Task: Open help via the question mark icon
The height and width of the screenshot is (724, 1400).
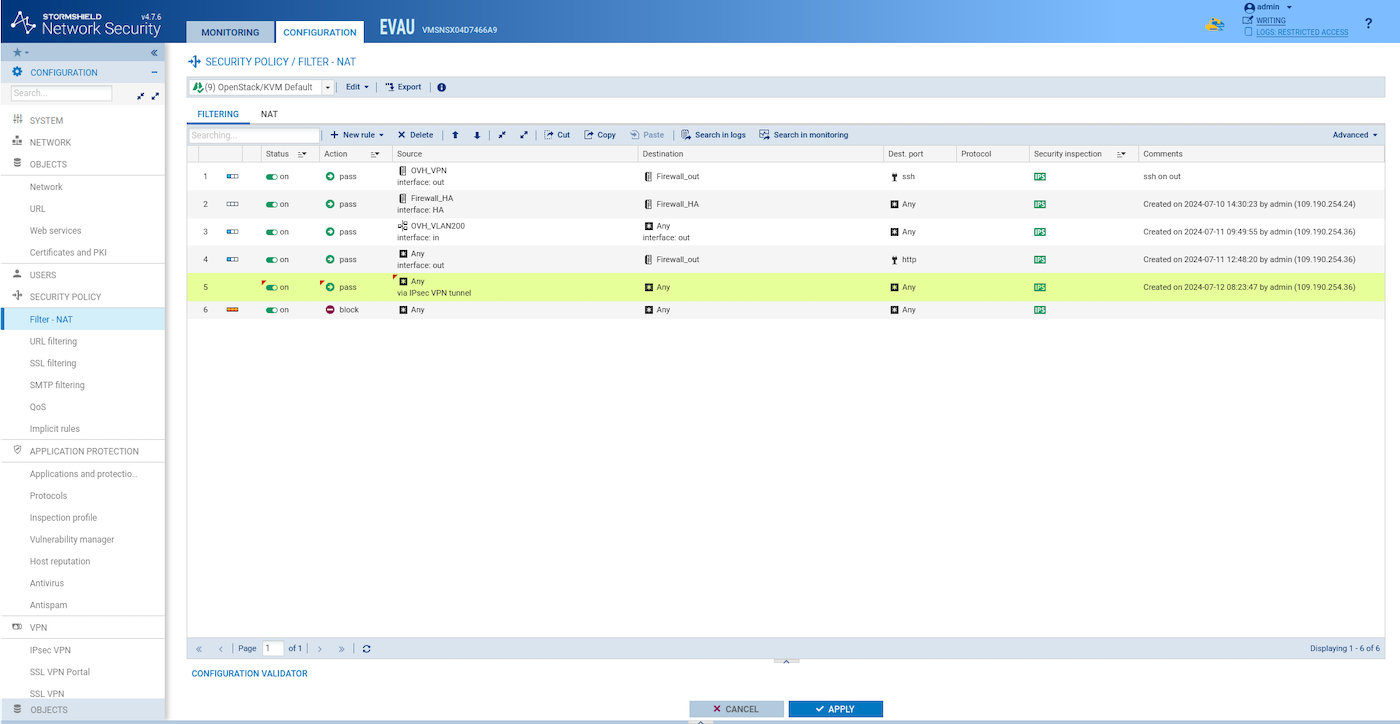Action: (x=1368, y=23)
